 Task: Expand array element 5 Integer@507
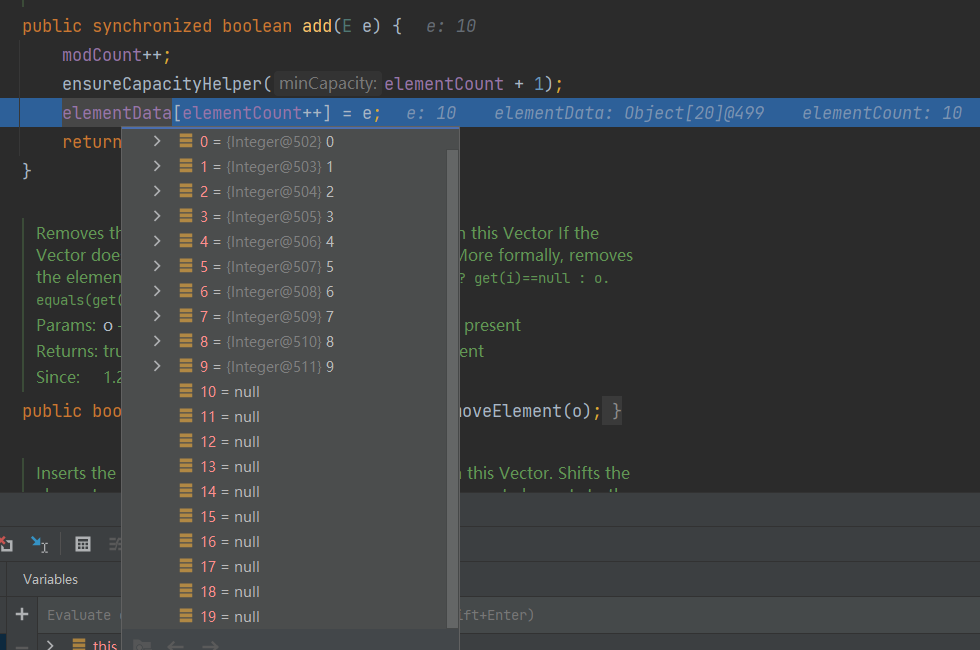tap(157, 267)
